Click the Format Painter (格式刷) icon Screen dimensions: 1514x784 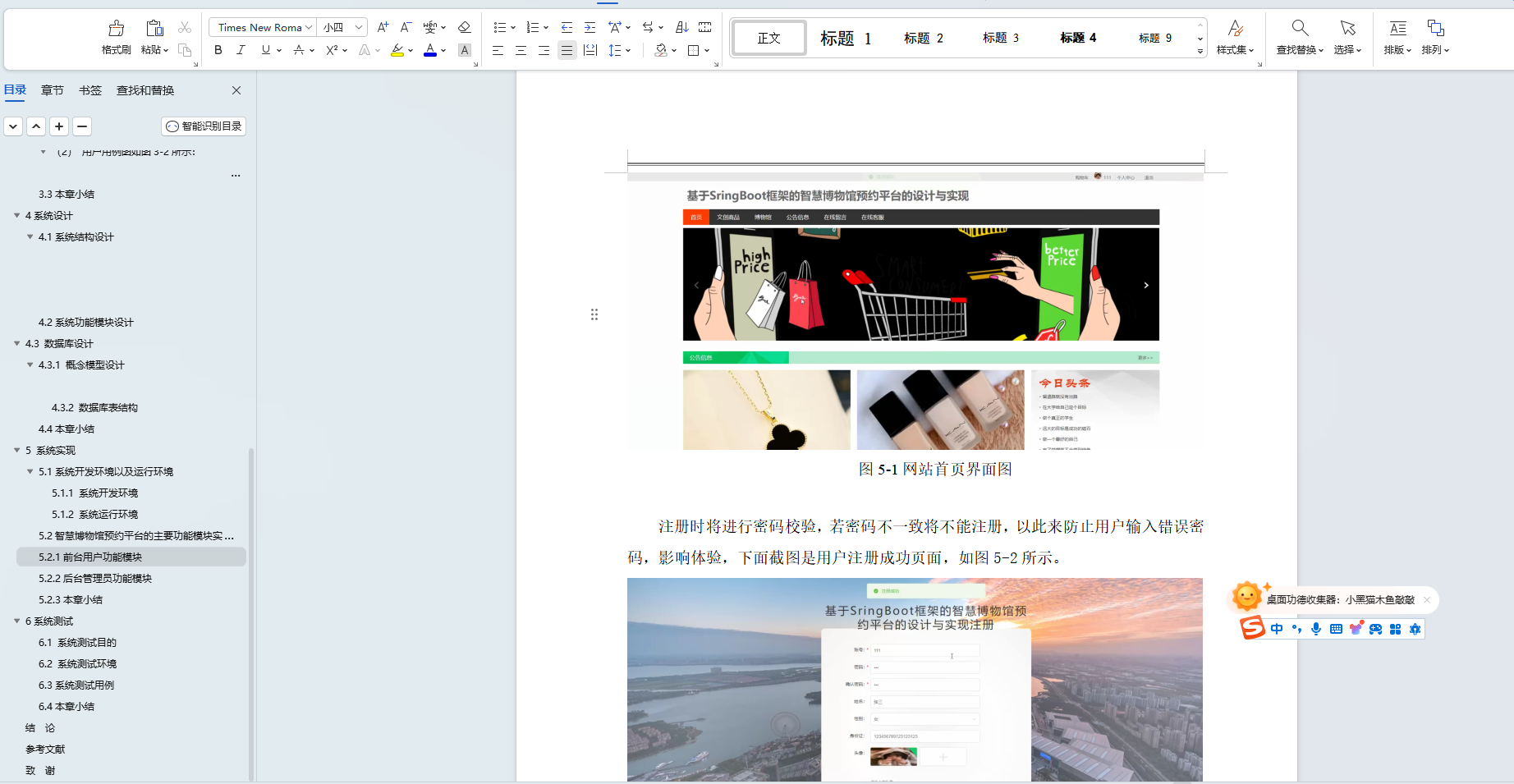tap(117, 28)
